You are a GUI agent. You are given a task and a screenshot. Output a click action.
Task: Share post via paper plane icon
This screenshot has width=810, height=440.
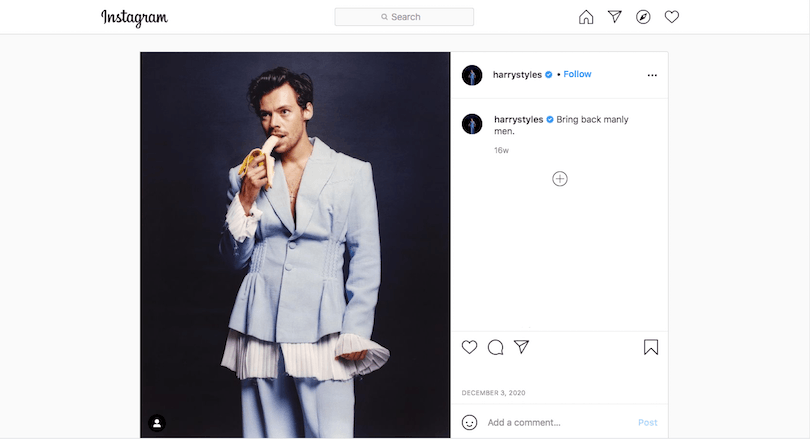[x=521, y=347]
